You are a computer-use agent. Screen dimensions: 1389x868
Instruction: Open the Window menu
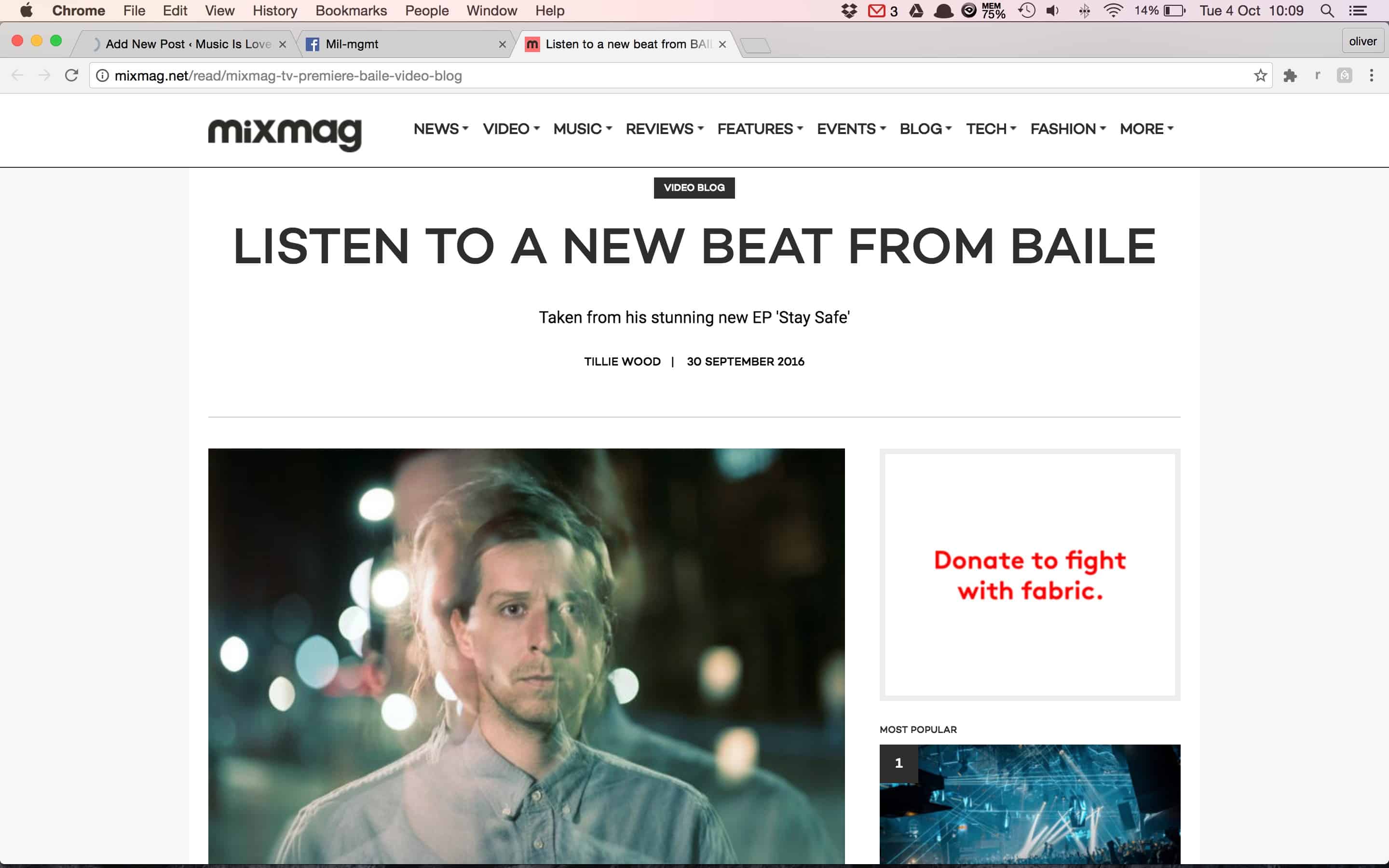pos(492,10)
